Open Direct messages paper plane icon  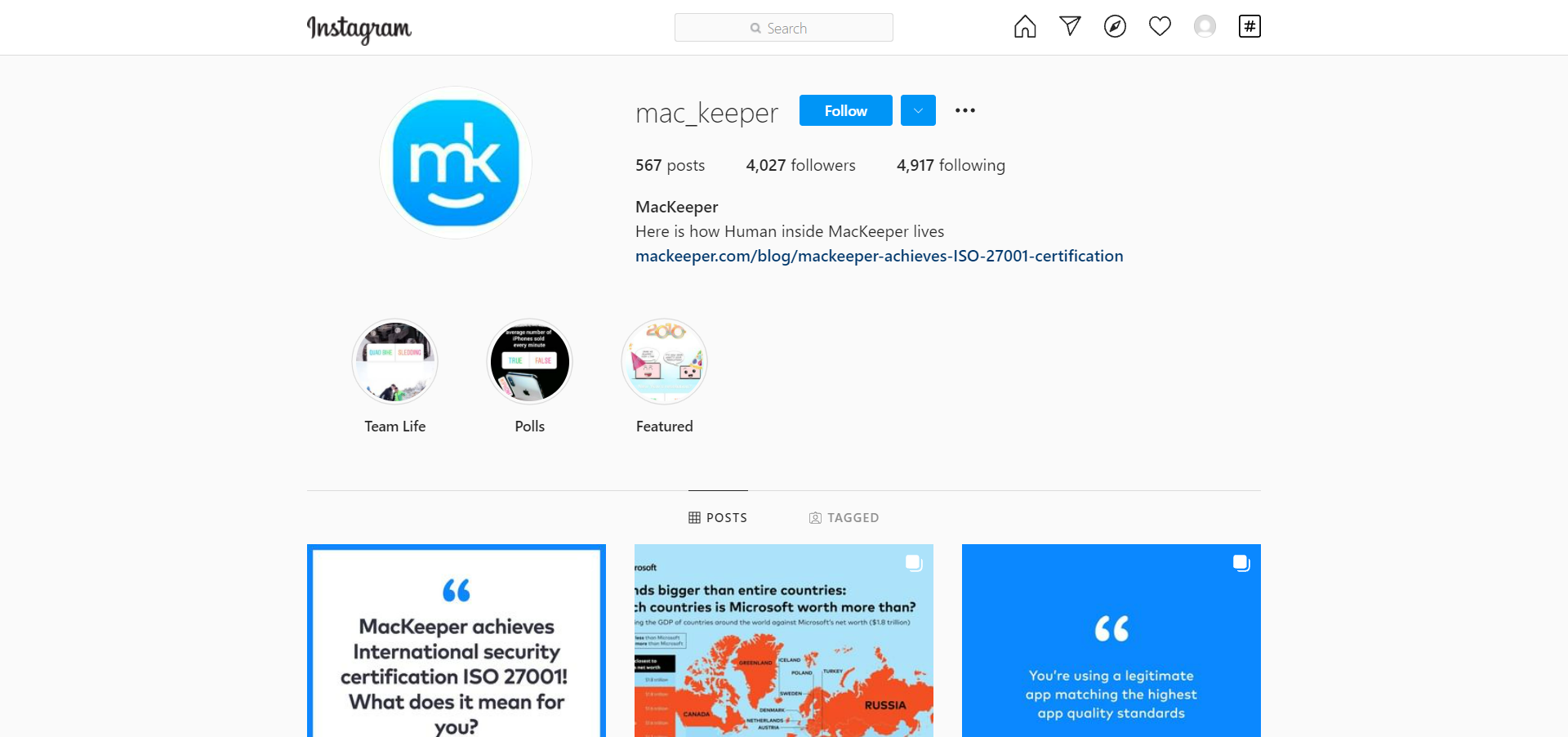click(x=1070, y=26)
